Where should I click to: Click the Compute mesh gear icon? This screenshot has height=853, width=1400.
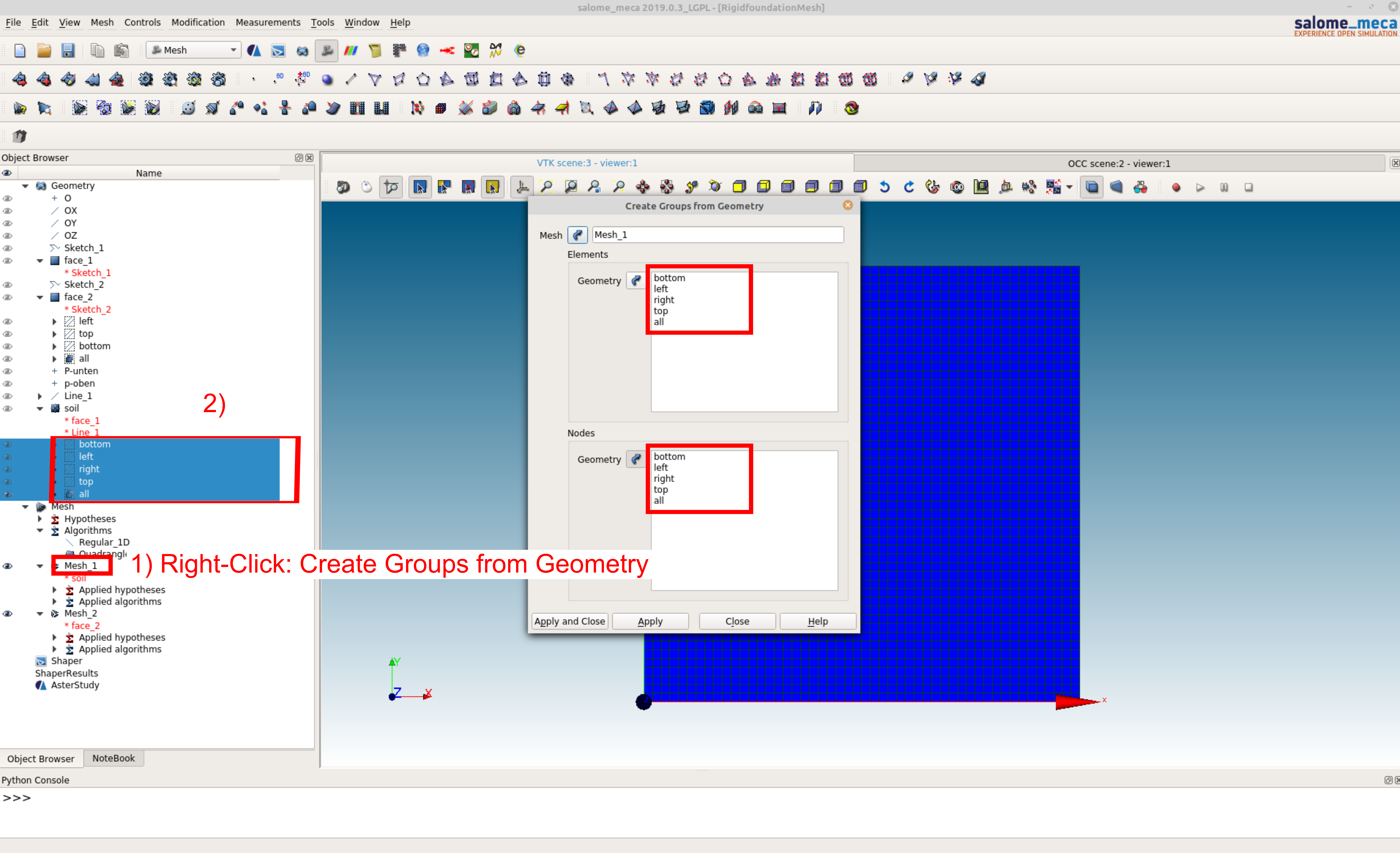pos(146,79)
